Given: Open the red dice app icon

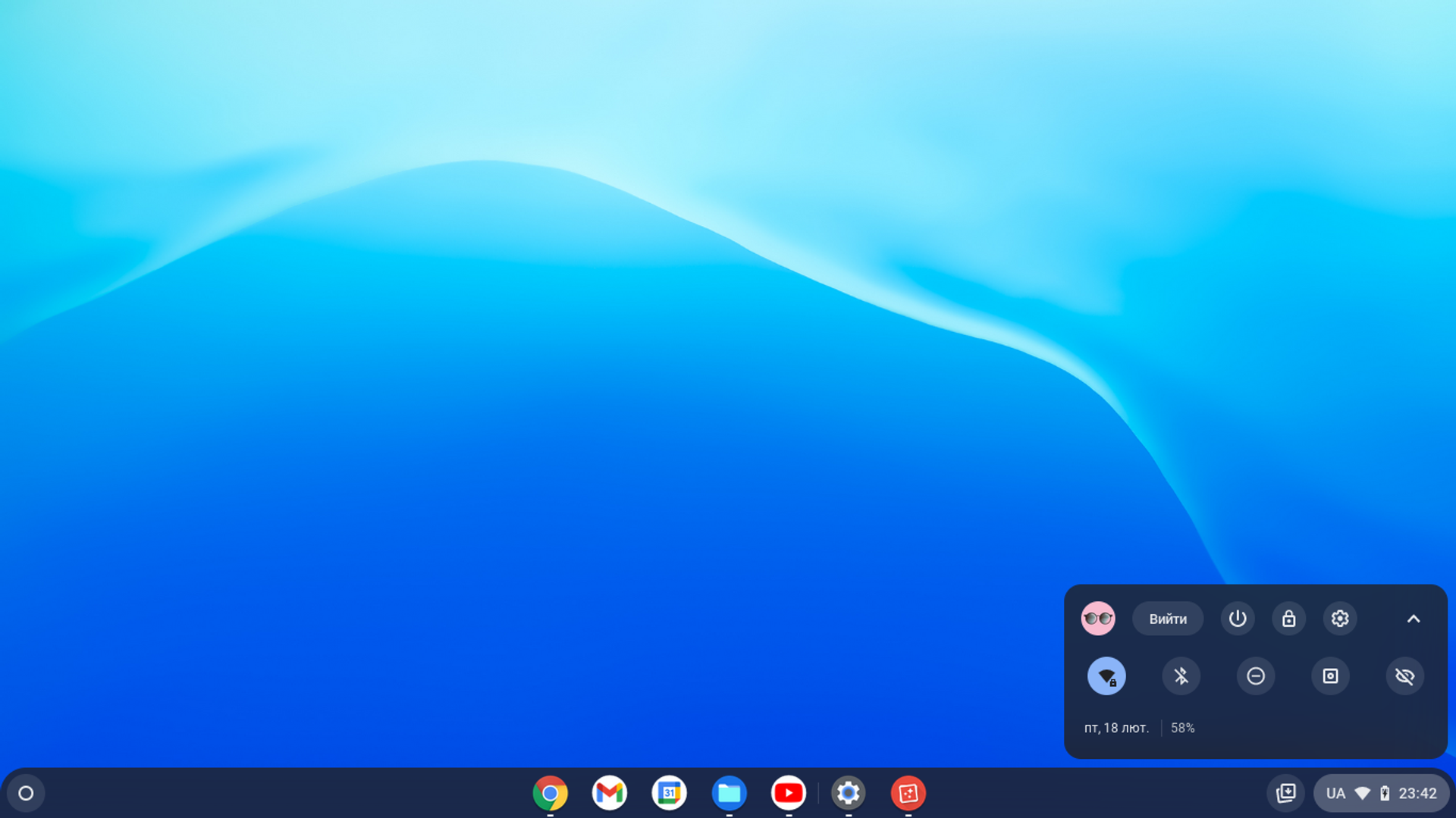Looking at the screenshot, I should coord(908,793).
